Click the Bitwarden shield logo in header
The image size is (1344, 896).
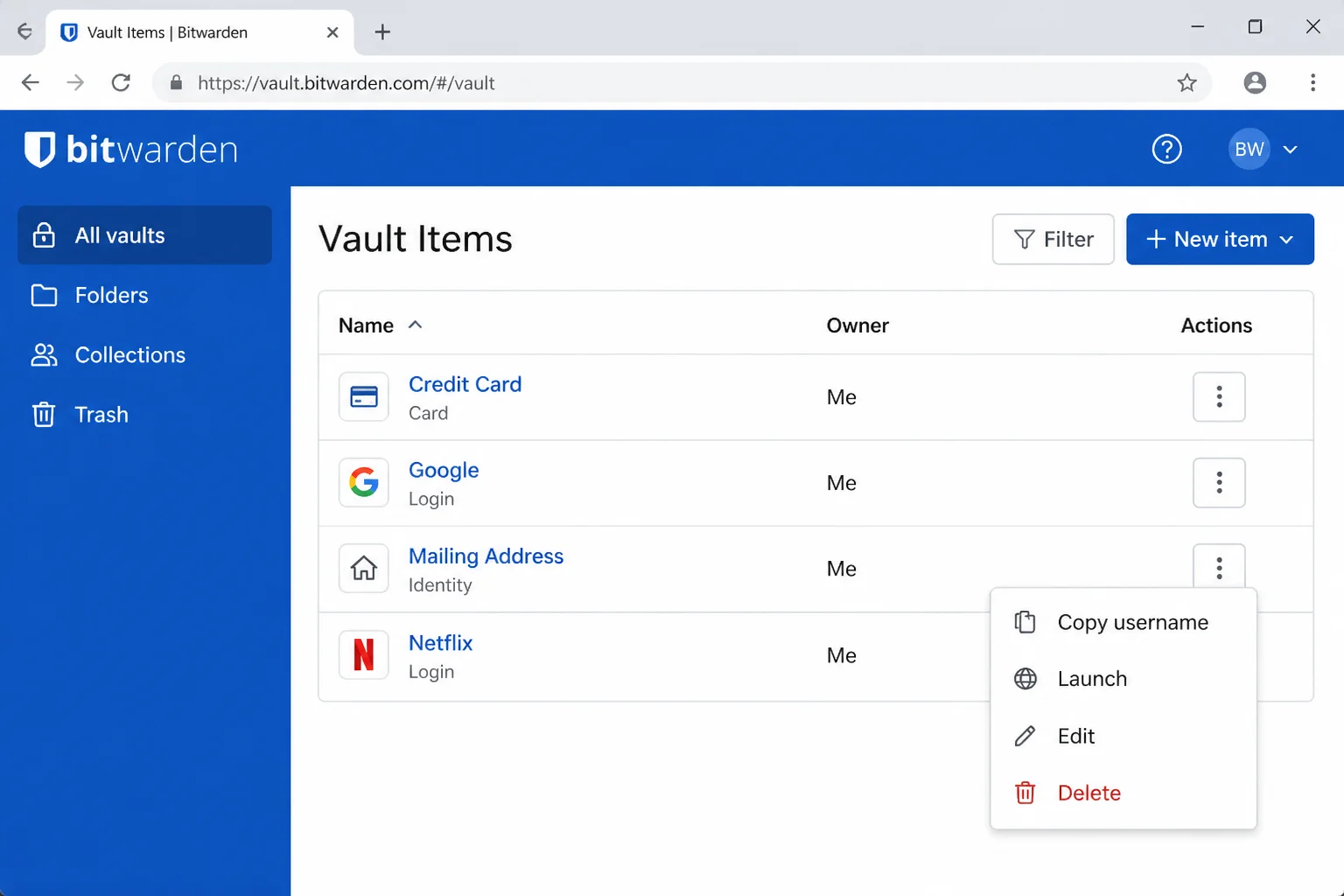point(39,150)
